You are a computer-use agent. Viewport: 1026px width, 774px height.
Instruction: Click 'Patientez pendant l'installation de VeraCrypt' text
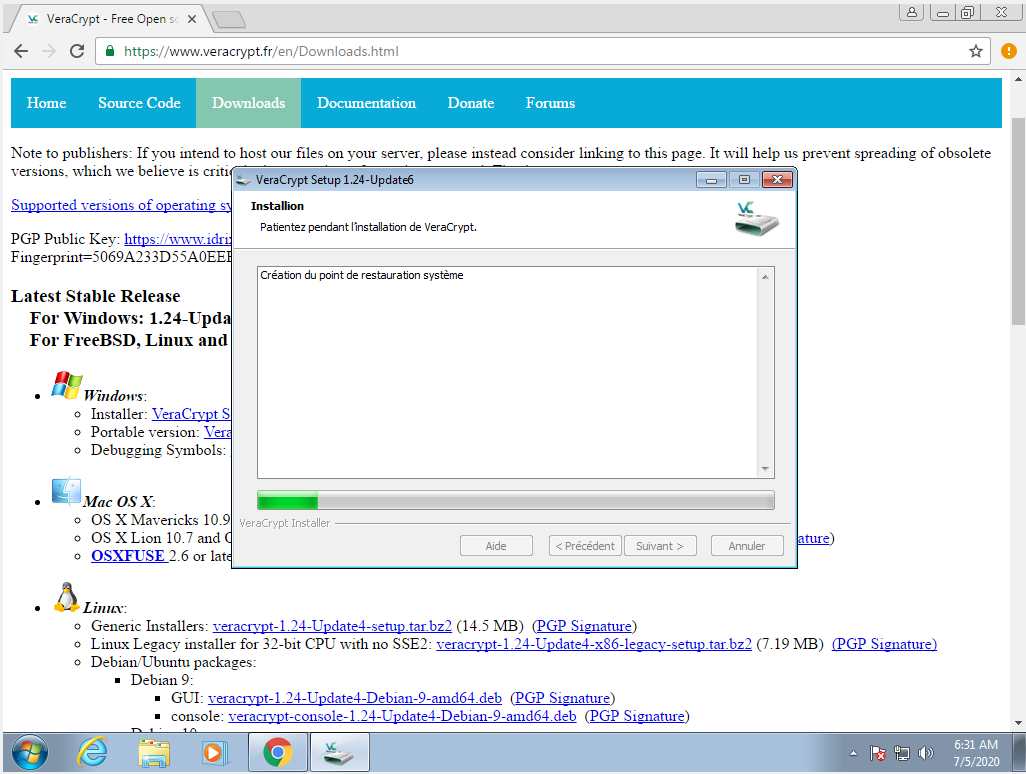(368, 227)
